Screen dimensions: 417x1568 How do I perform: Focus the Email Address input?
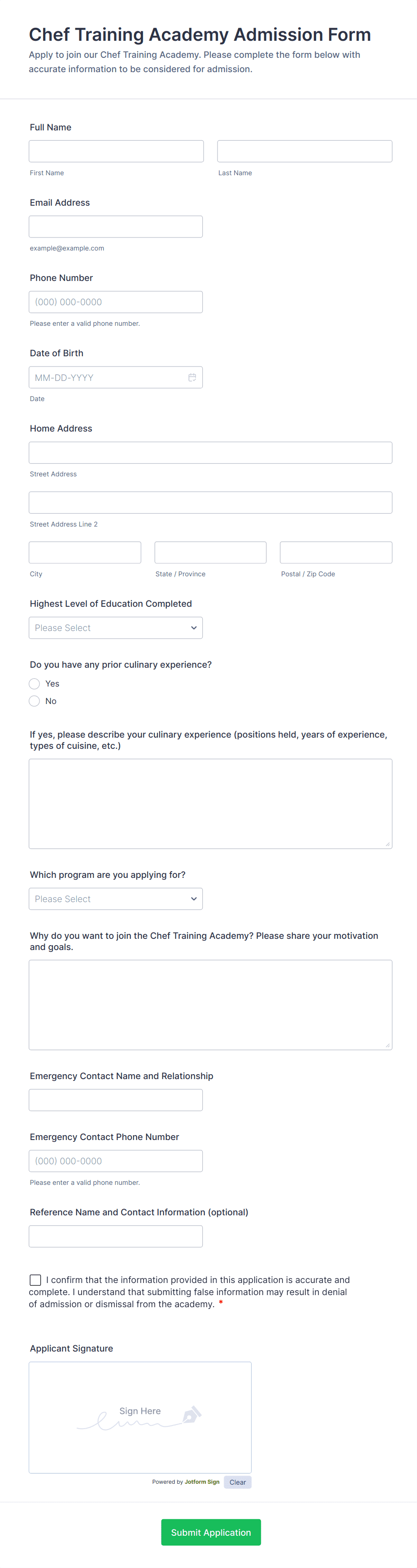[x=115, y=226]
